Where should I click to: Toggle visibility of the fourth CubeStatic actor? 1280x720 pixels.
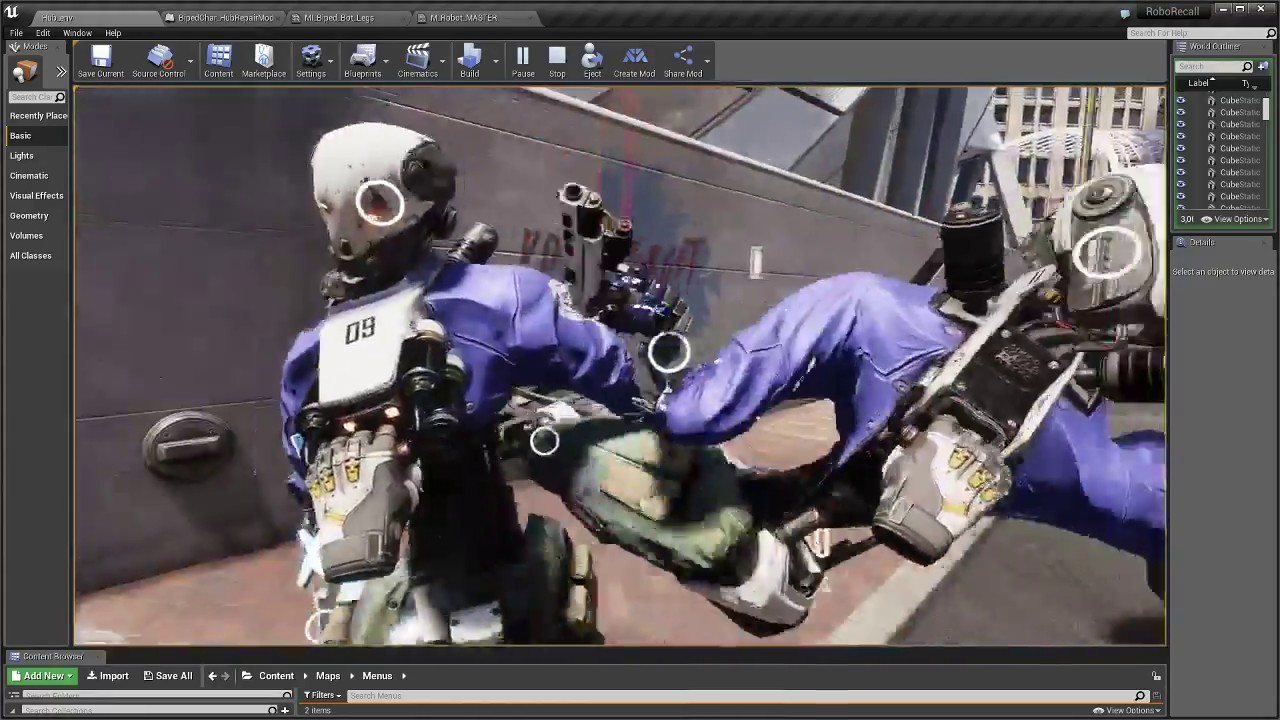tap(1181, 136)
